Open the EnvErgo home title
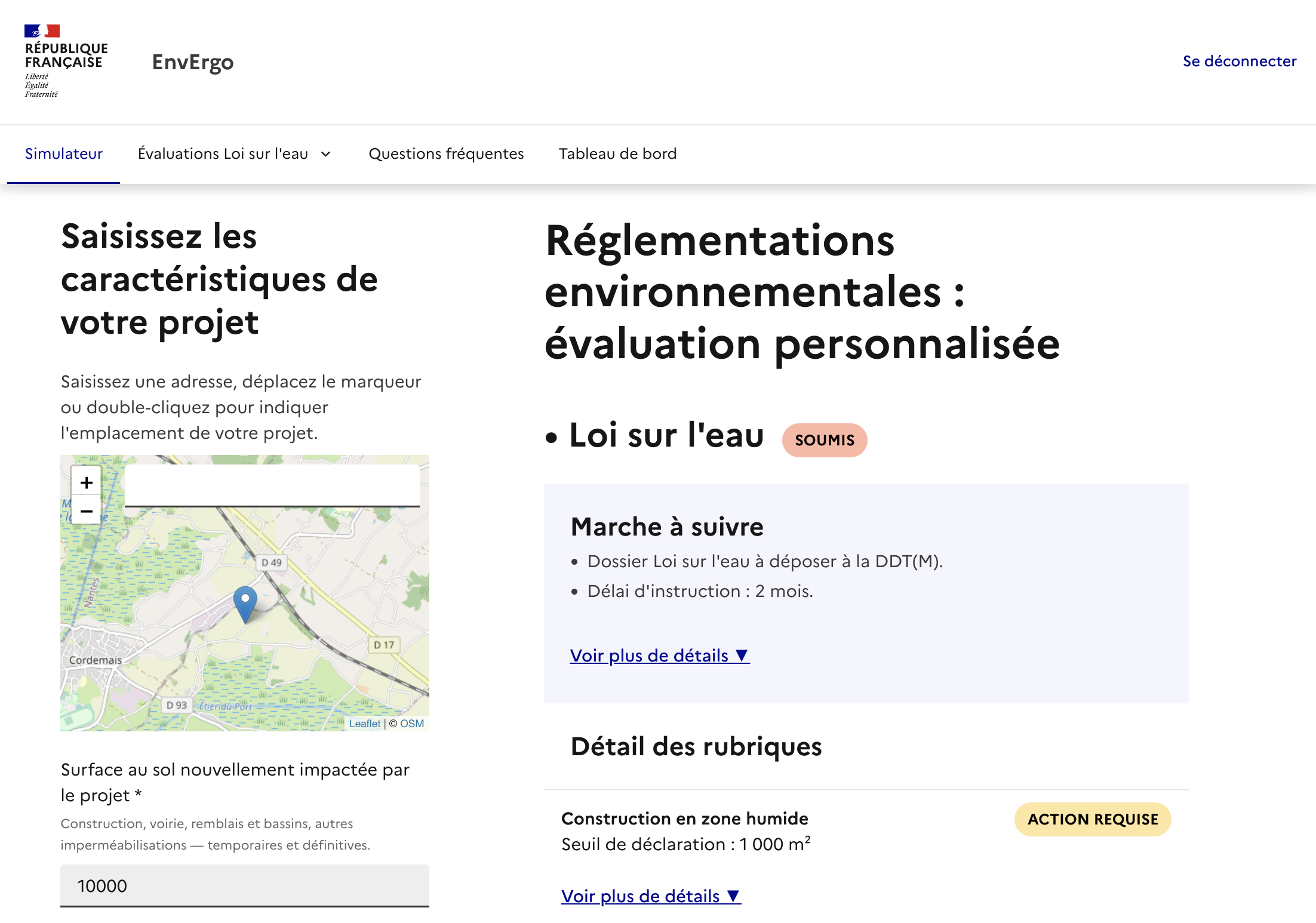The image size is (1316, 923). (x=193, y=62)
